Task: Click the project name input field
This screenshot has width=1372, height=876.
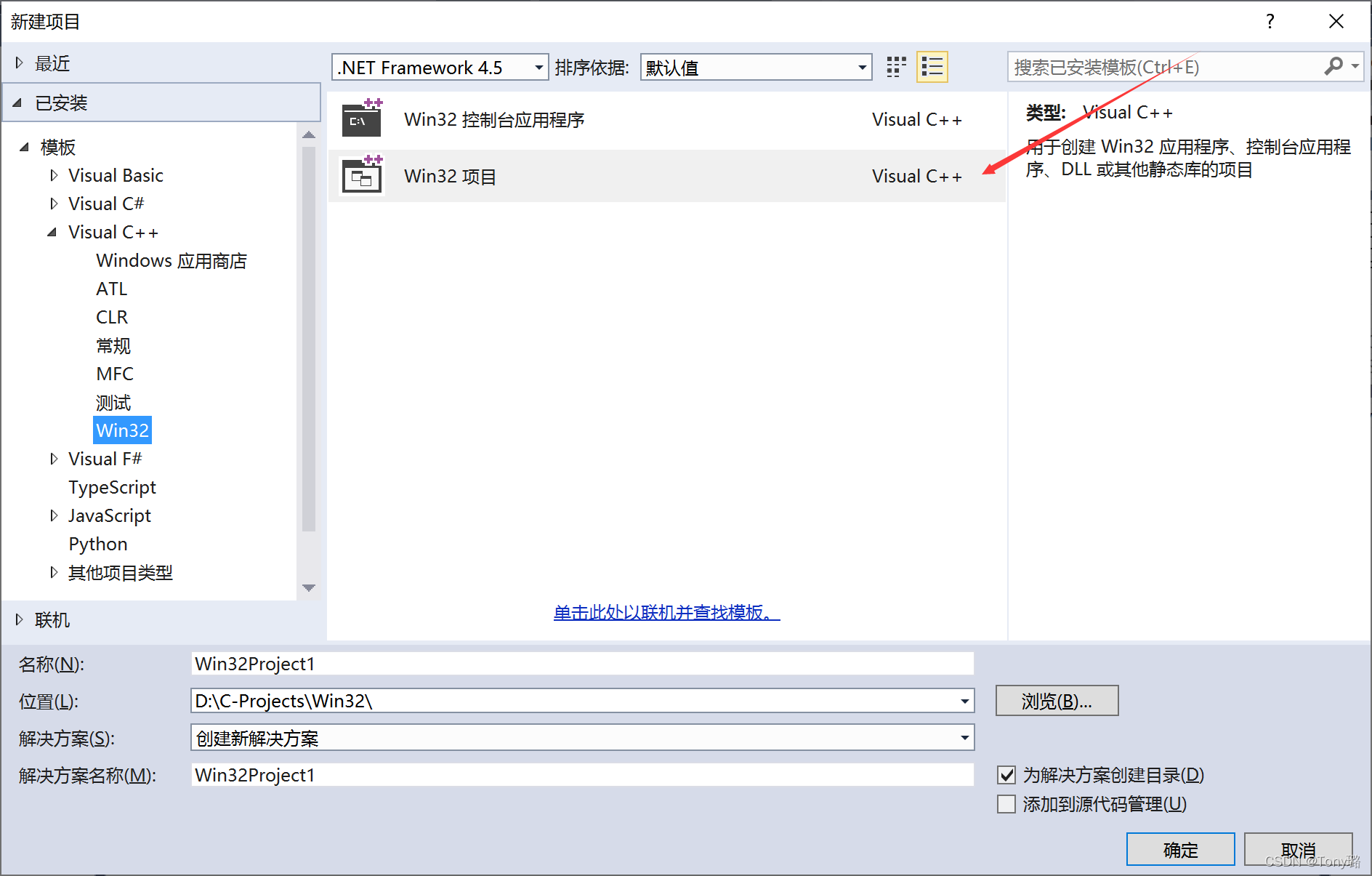Action: click(x=583, y=664)
